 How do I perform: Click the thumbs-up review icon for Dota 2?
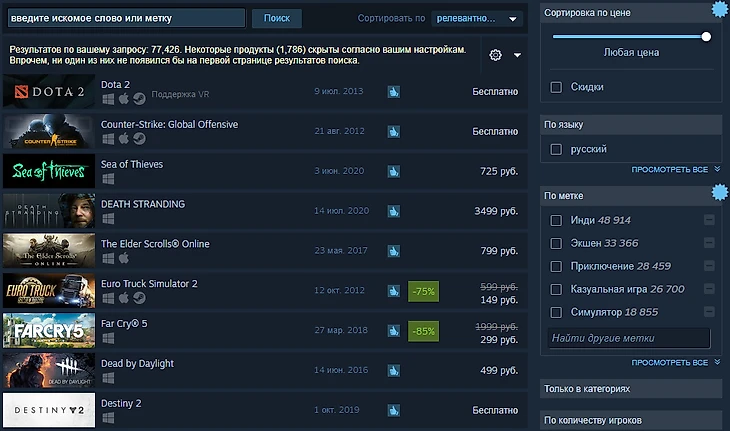(x=394, y=92)
